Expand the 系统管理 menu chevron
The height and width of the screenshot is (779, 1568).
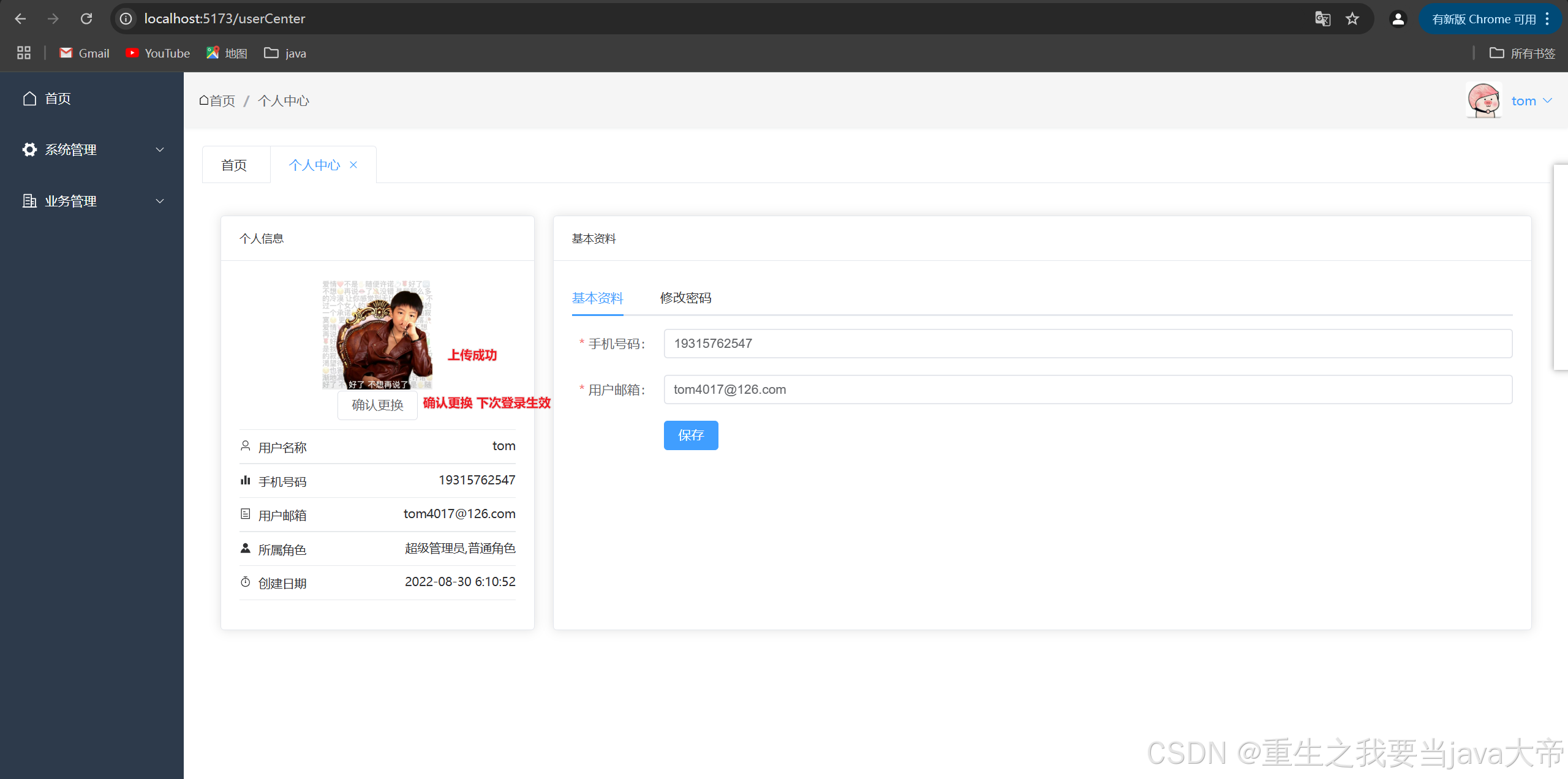[160, 149]
